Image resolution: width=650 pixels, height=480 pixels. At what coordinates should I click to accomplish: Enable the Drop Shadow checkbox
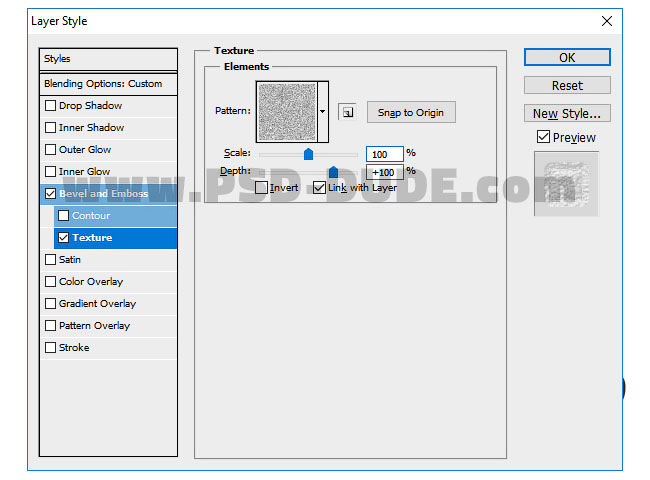(51, 106)
